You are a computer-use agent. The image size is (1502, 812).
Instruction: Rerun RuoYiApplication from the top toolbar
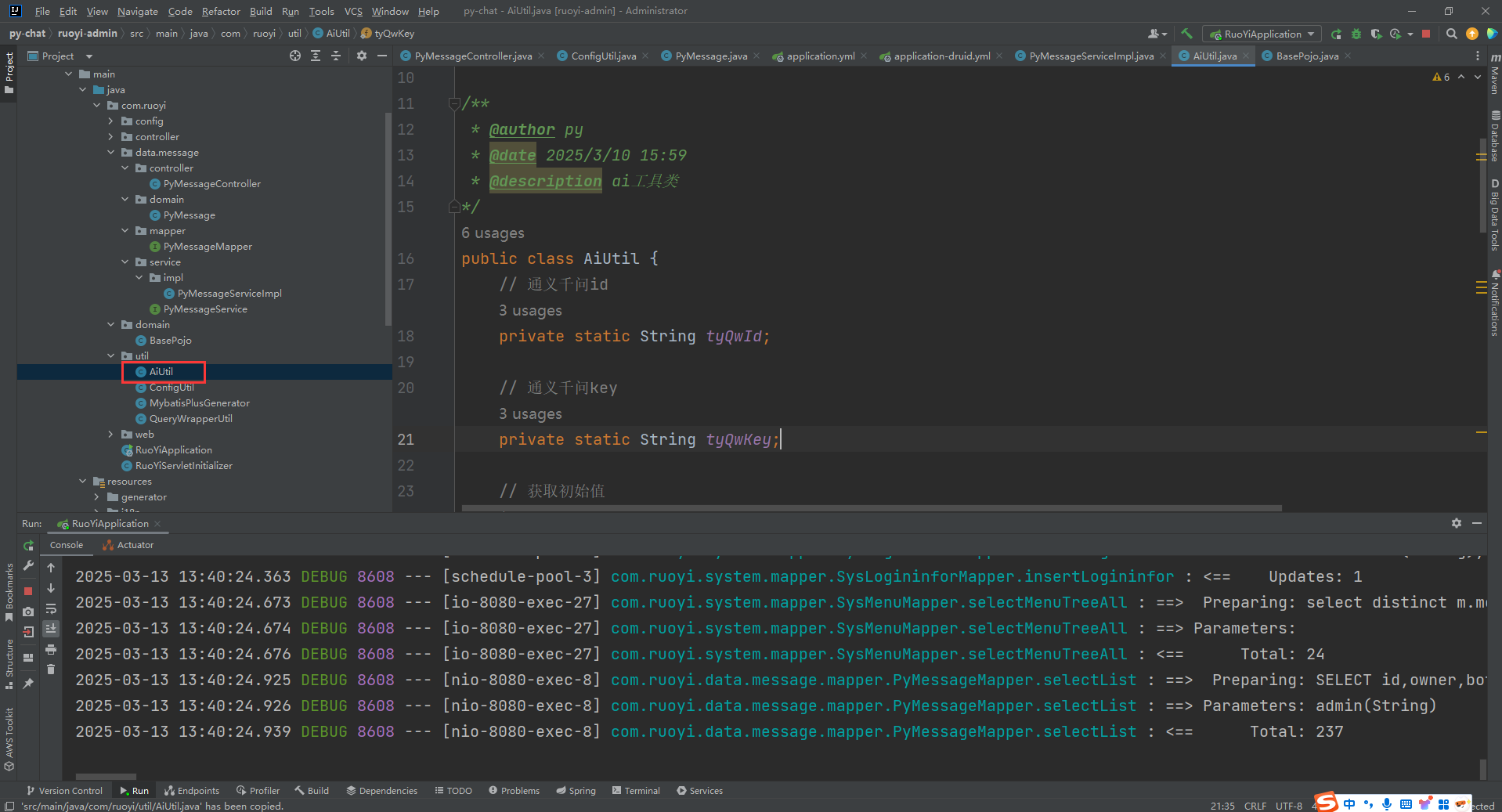(x=1336, y=34)
